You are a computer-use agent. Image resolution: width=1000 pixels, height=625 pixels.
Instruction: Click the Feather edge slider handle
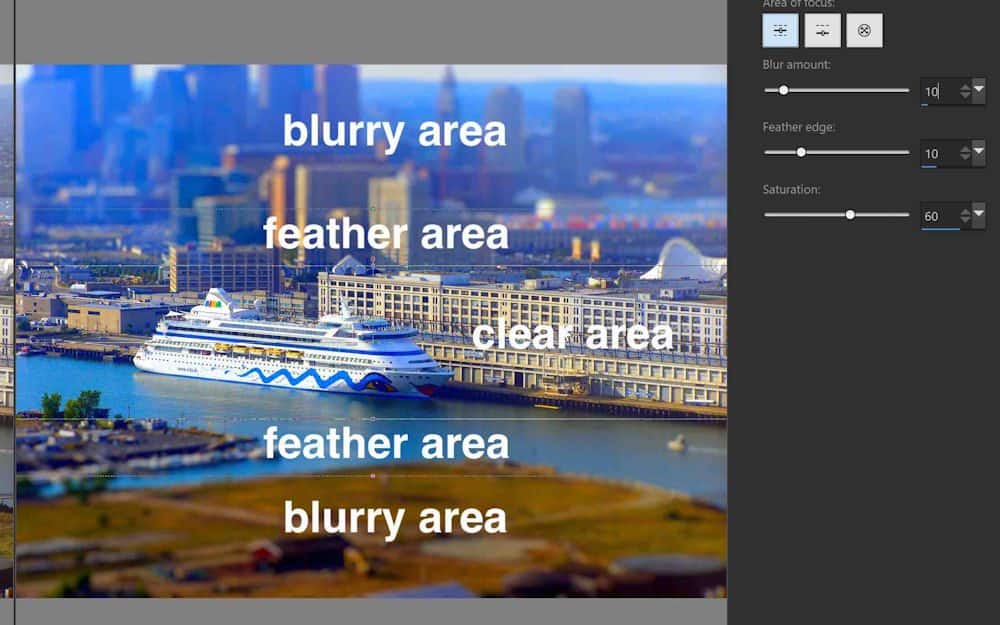point(800,152)
